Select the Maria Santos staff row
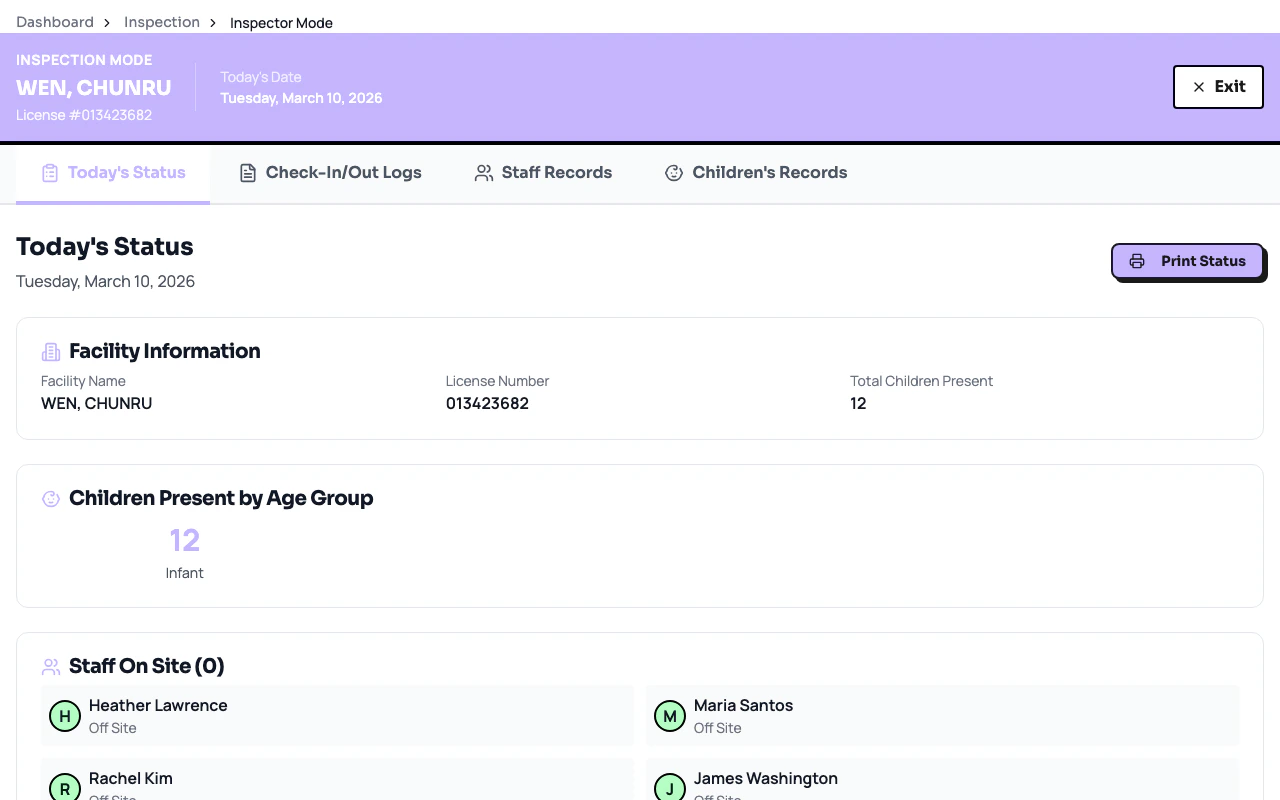This screenshot has height=800, width=1280. point(942,715)
